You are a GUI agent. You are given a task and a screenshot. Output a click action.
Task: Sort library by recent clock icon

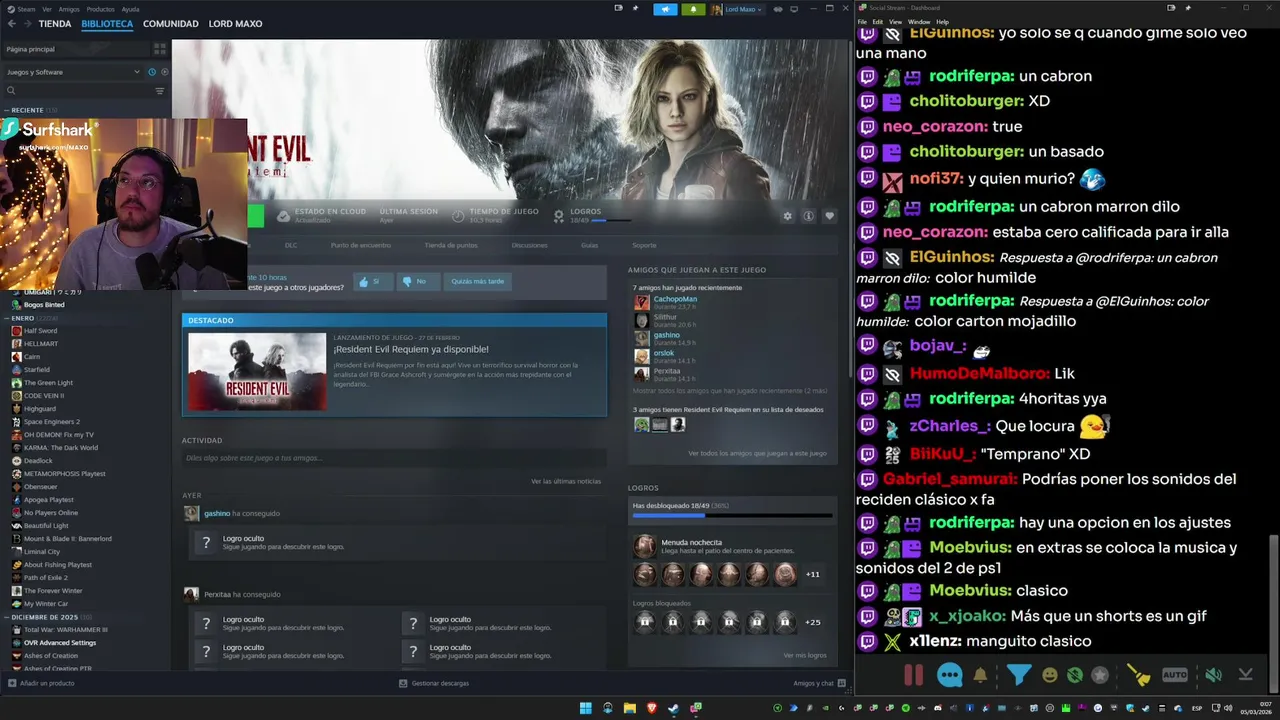point(152,72)
